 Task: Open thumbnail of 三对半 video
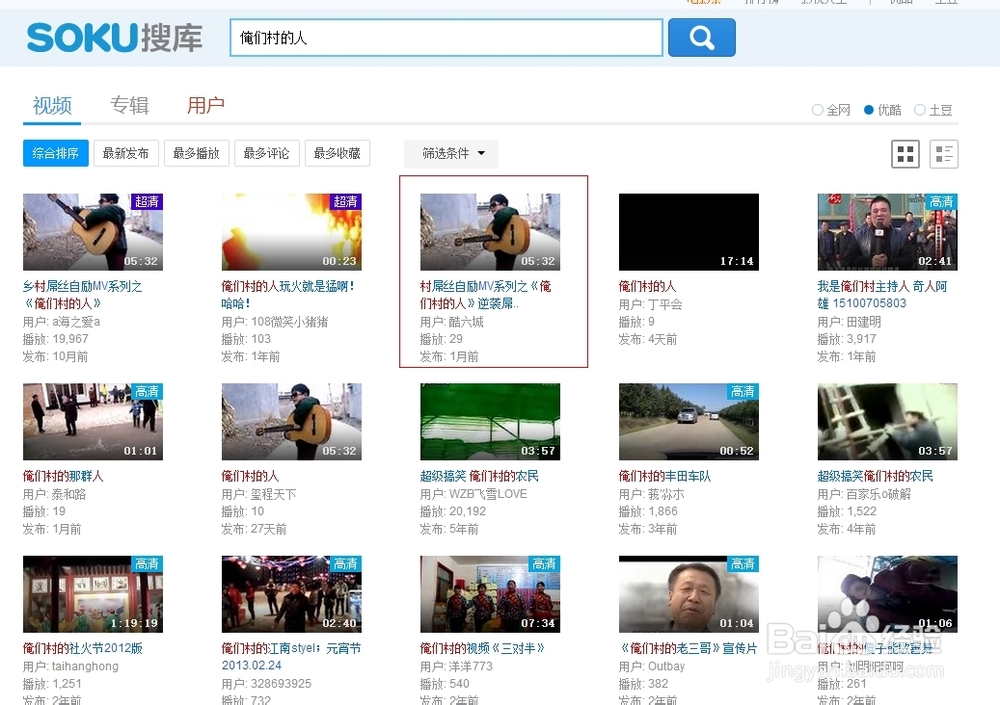point(490,594)
